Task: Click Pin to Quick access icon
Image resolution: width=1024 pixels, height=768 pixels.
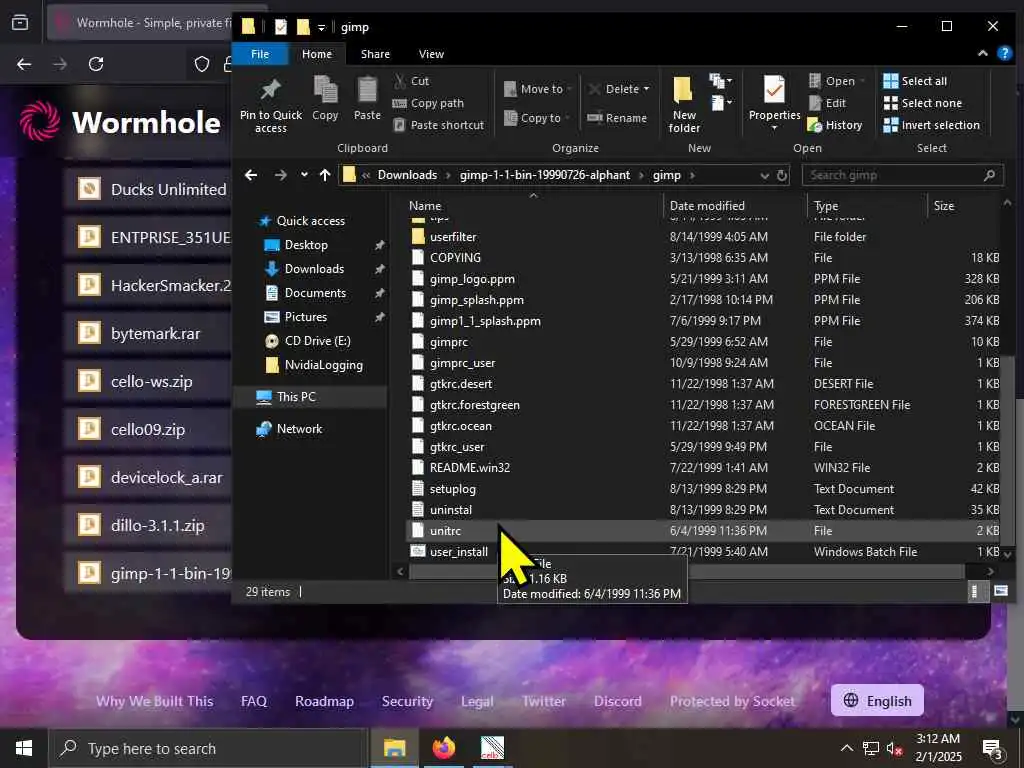Action: [x=270, y=104]
